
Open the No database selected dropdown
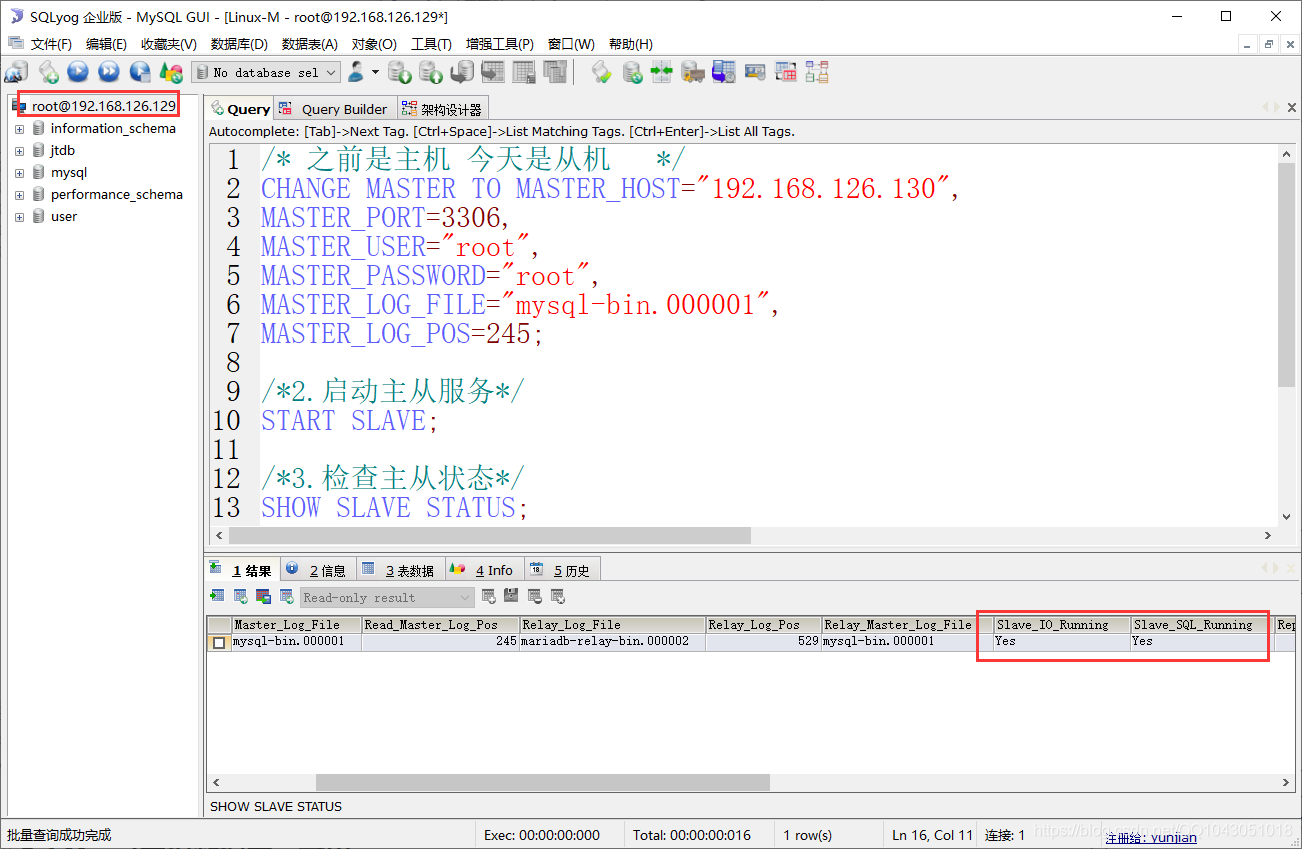click(x=266, y=72)
